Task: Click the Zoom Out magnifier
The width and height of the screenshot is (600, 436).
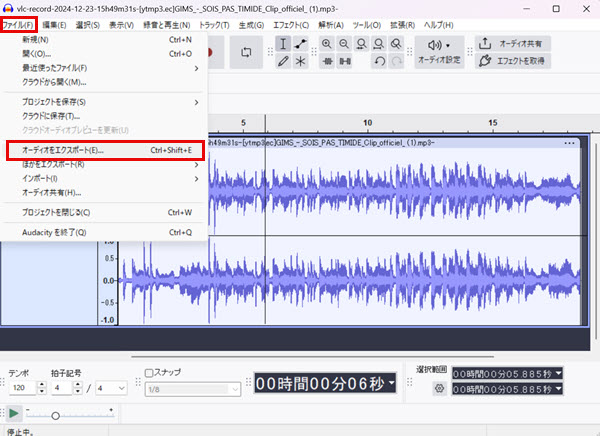Action: [x=344, y=44]
